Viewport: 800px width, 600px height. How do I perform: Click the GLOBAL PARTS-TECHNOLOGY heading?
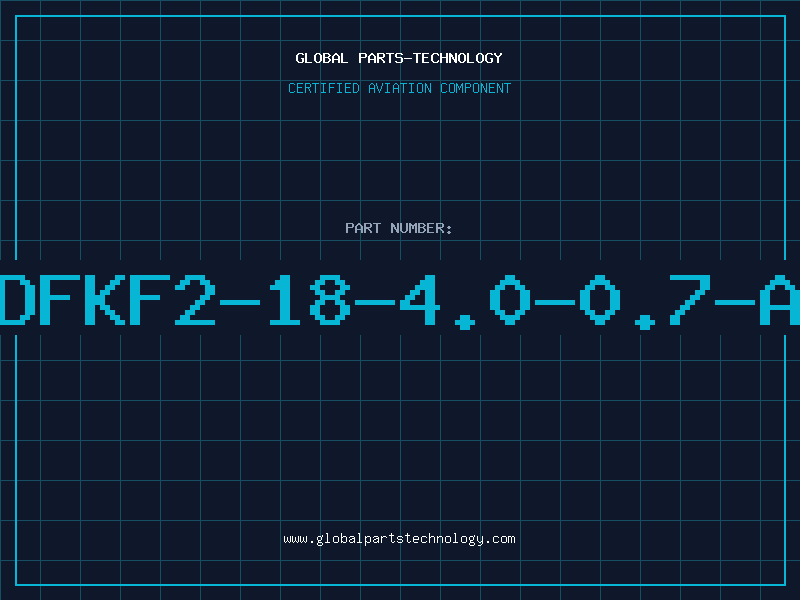click(399, 58)
